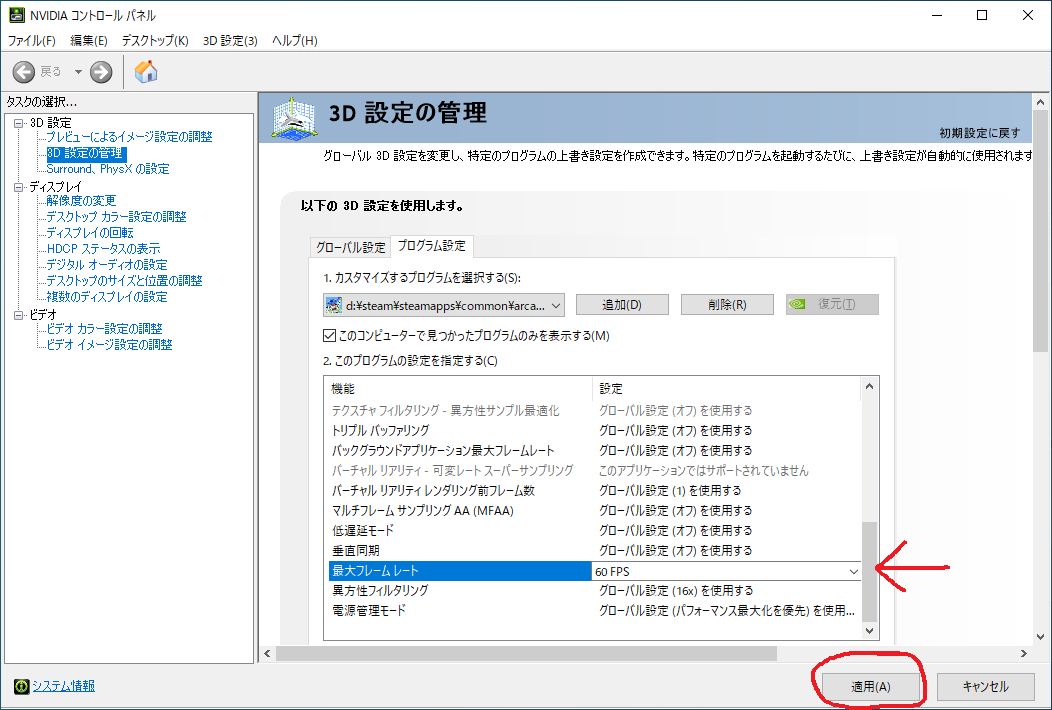Open the Home icon in toolbar
Viewport: 1052px width, 710px height.
(146, 71)
